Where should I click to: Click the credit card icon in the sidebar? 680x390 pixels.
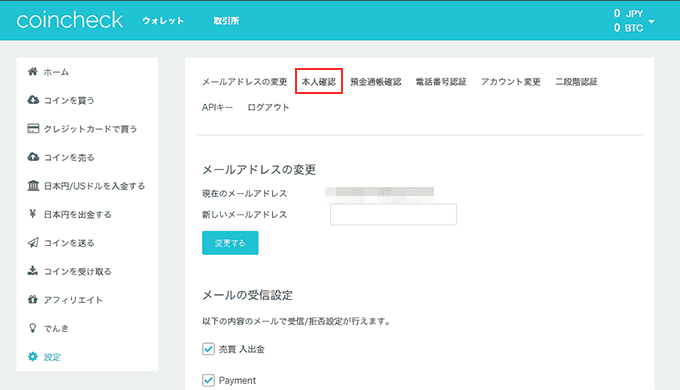point(33,128)
